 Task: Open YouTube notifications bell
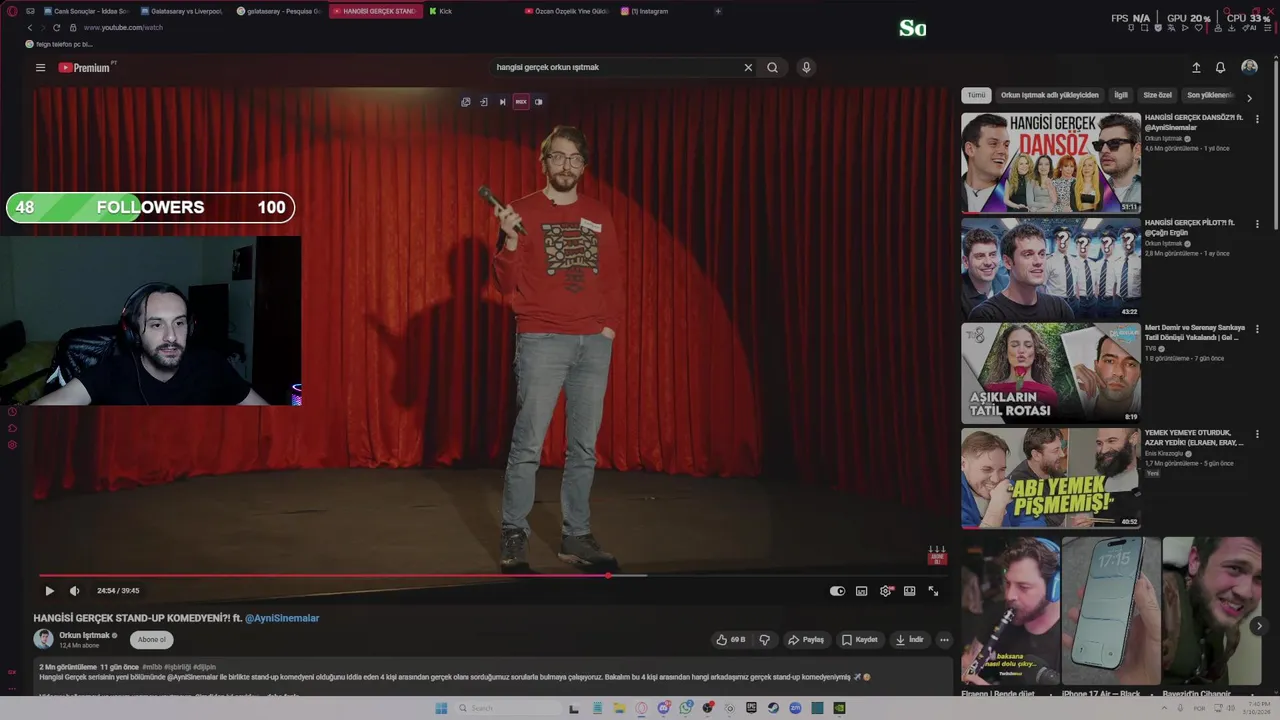point(1220,67)
